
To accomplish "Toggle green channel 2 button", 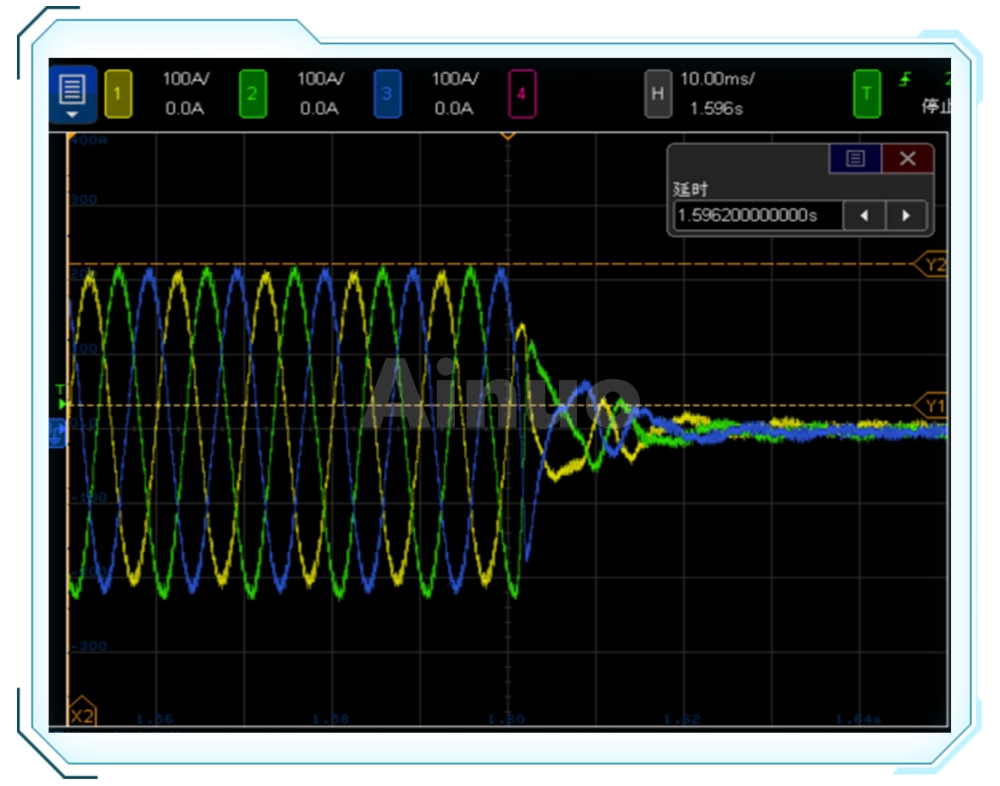I will pyautogui.click(x=252, y=95).
